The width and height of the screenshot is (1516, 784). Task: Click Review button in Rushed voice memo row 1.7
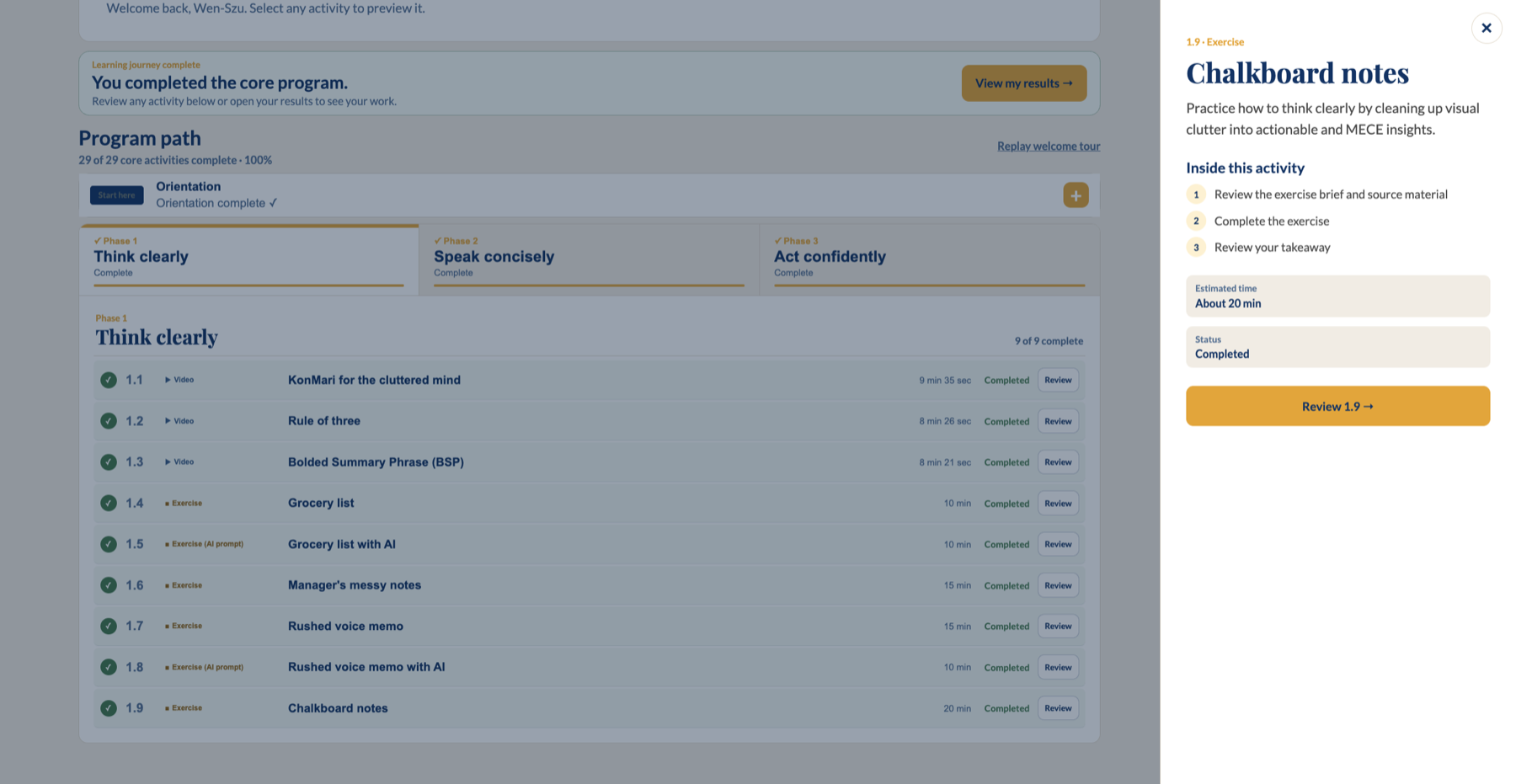coord(1058,626)
